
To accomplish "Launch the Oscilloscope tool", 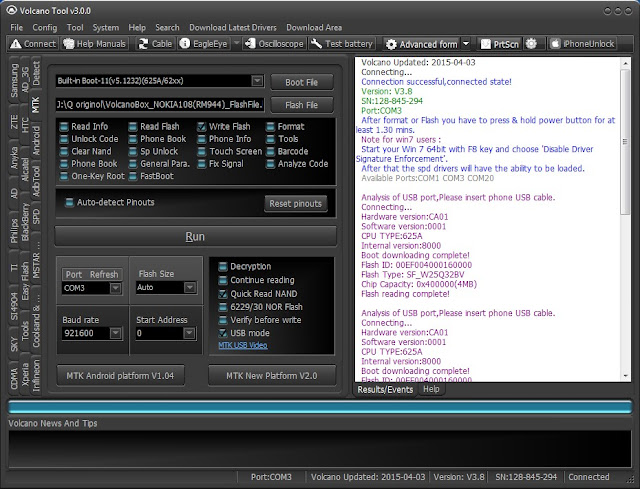I will pos(274,44).
